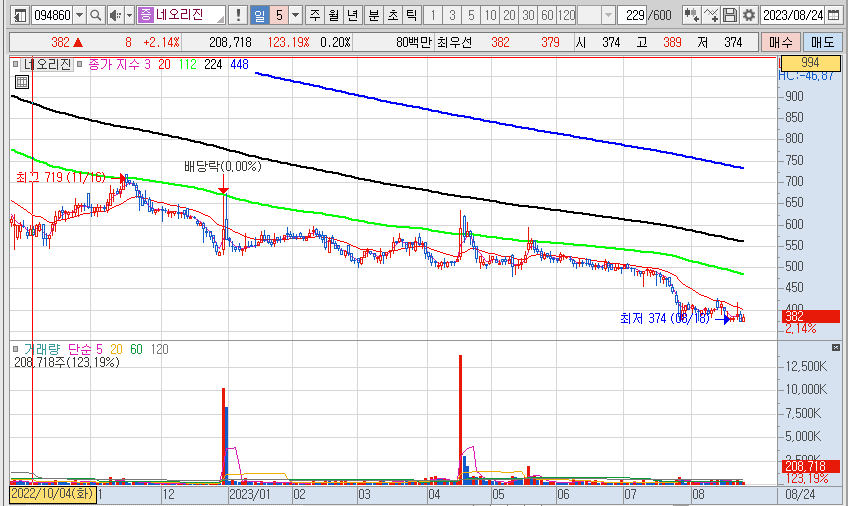The height and width of the screenshot is (506, 848).
Task: Click the yellow 994 price scale label
Action: (810, 63)
